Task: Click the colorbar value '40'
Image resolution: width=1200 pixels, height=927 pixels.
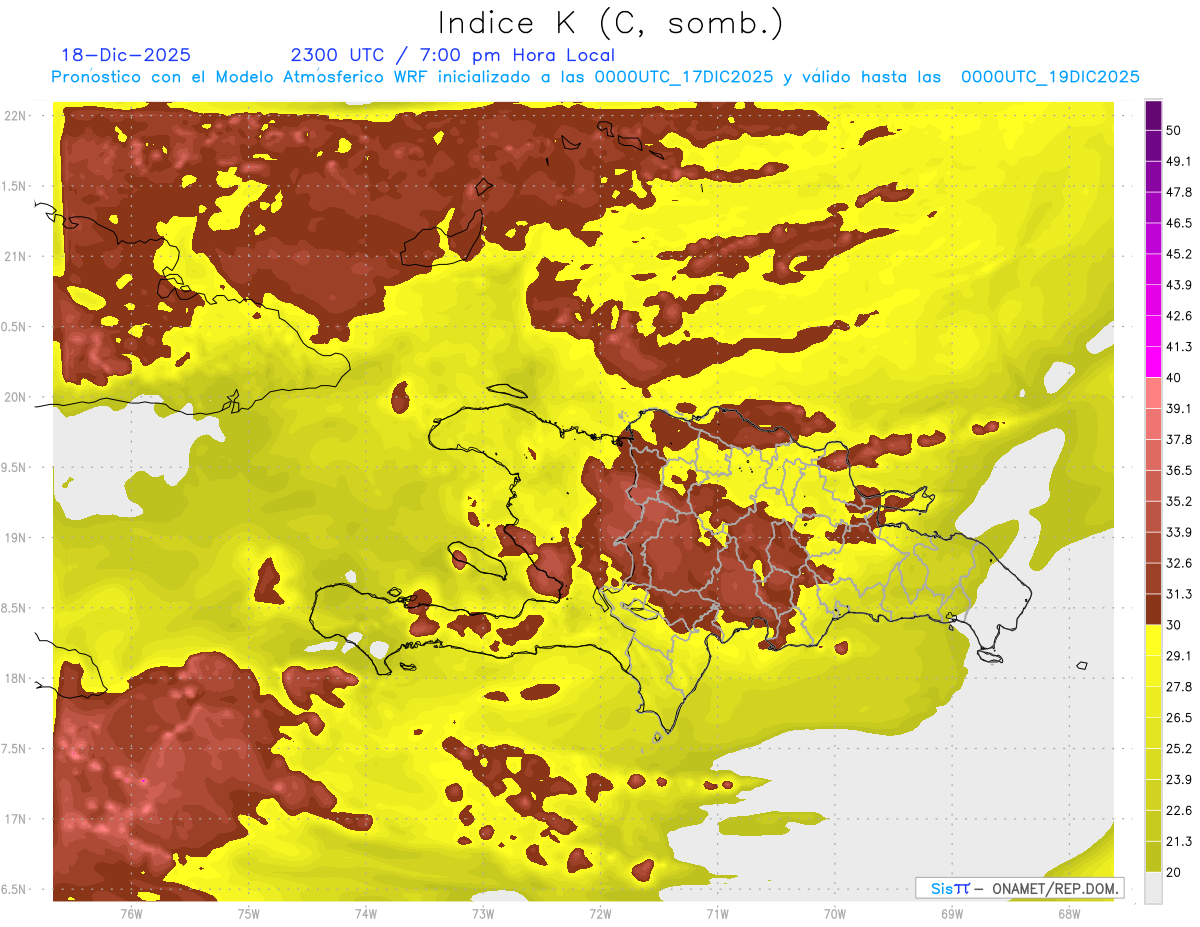Action: click(1174, 378)
